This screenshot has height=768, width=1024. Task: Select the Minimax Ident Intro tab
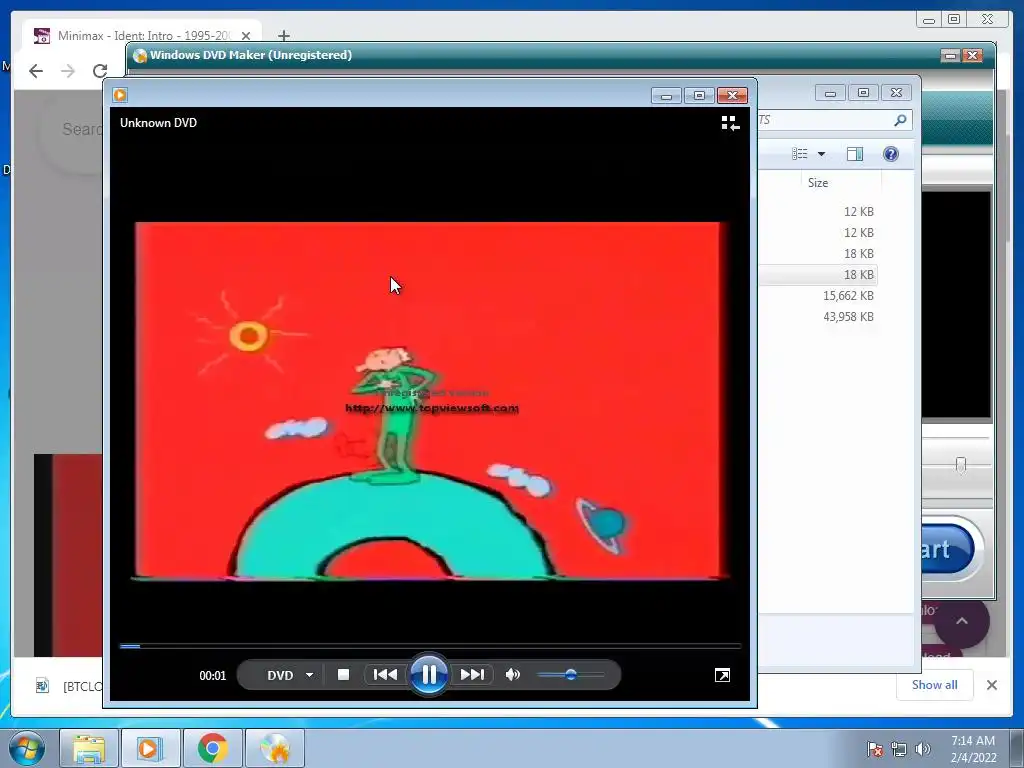142,35
